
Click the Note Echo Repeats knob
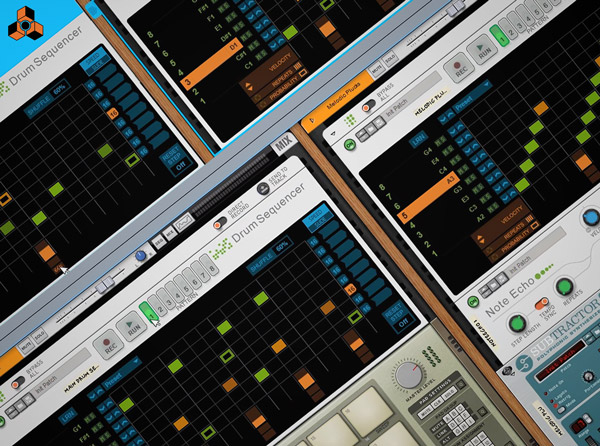pyautogui.click(x=564, y=287)
